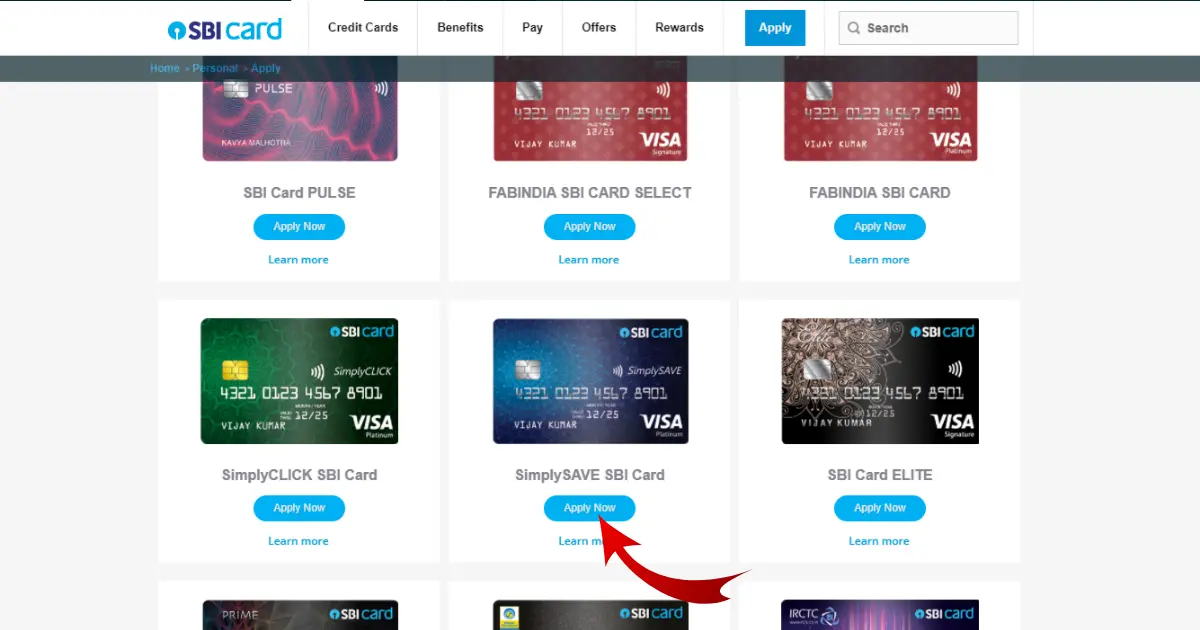Apply Now for SBI Card PULSE
The width and height of the screenshot is (1200, 630).
click(299, 227)
